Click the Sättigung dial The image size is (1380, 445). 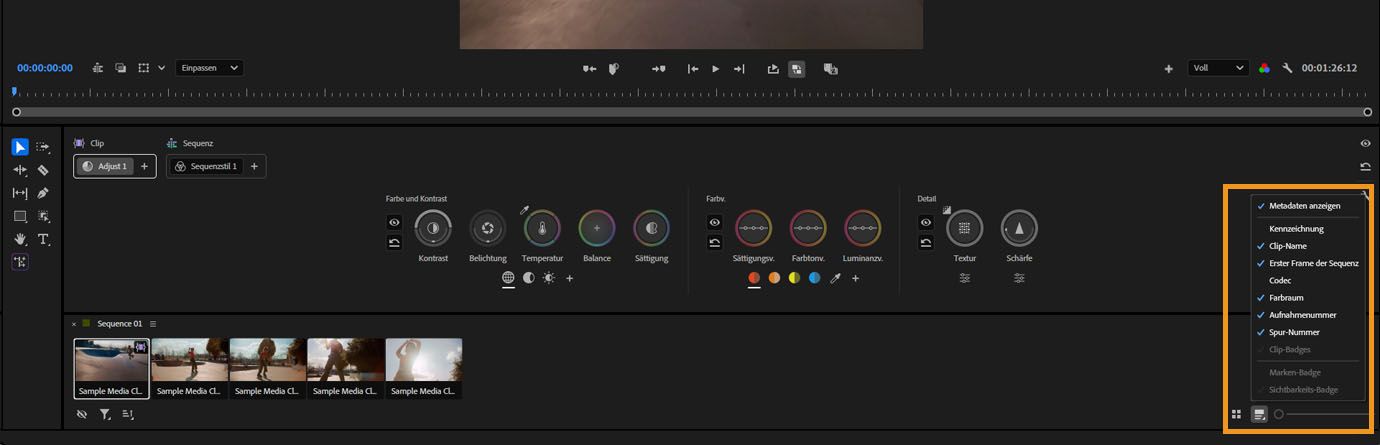point(652,228)
